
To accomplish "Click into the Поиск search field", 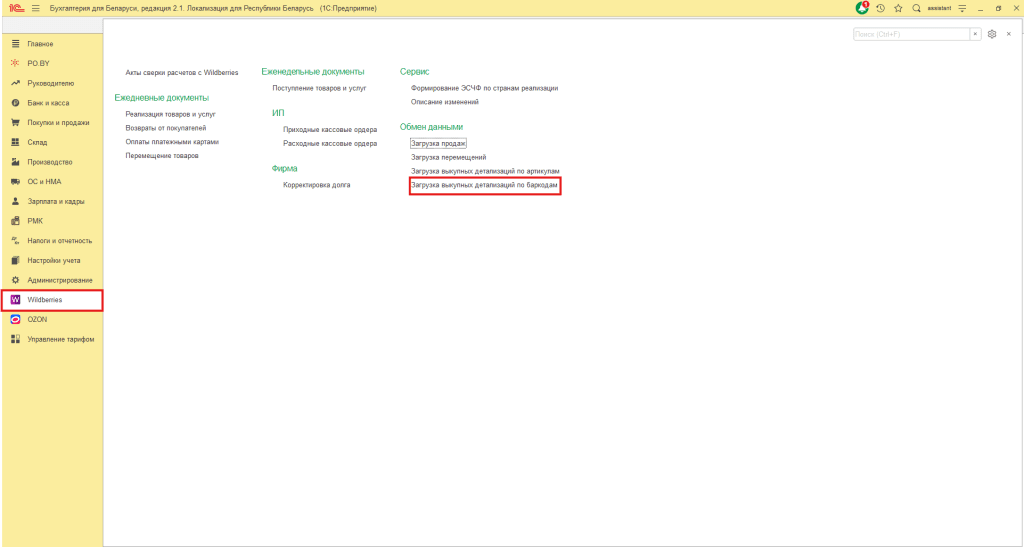I will (x=910, y=34).
